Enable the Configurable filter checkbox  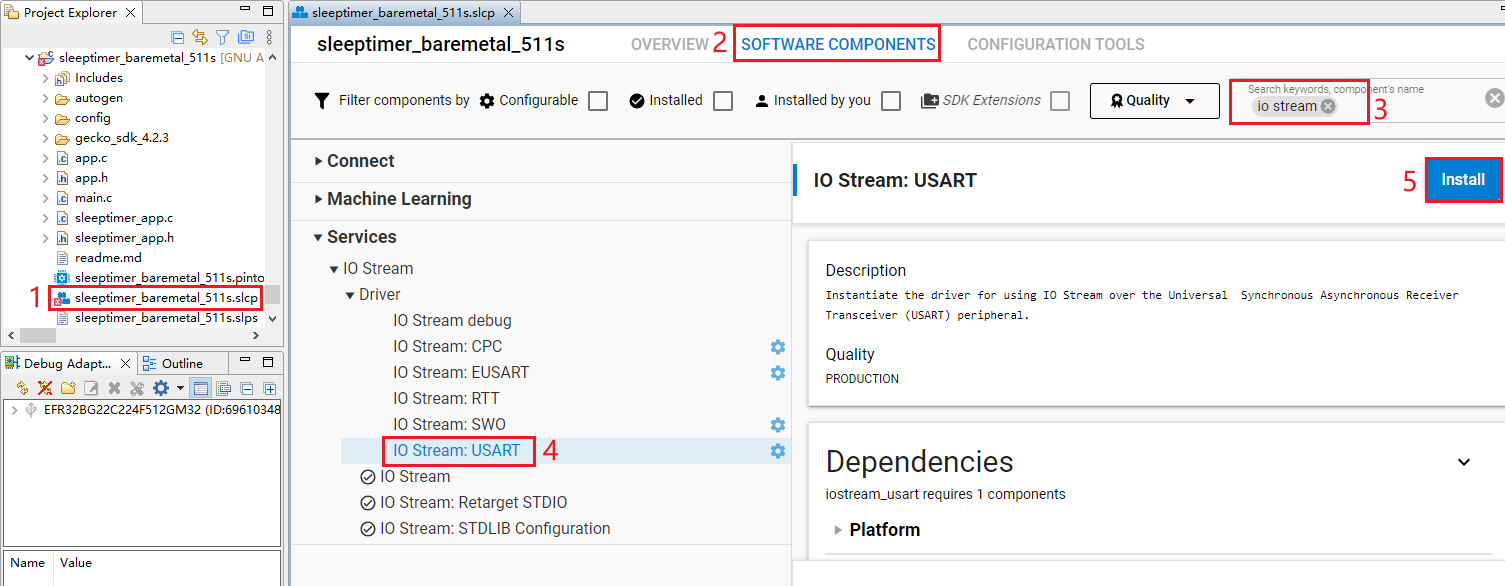[x=597, y=100]
